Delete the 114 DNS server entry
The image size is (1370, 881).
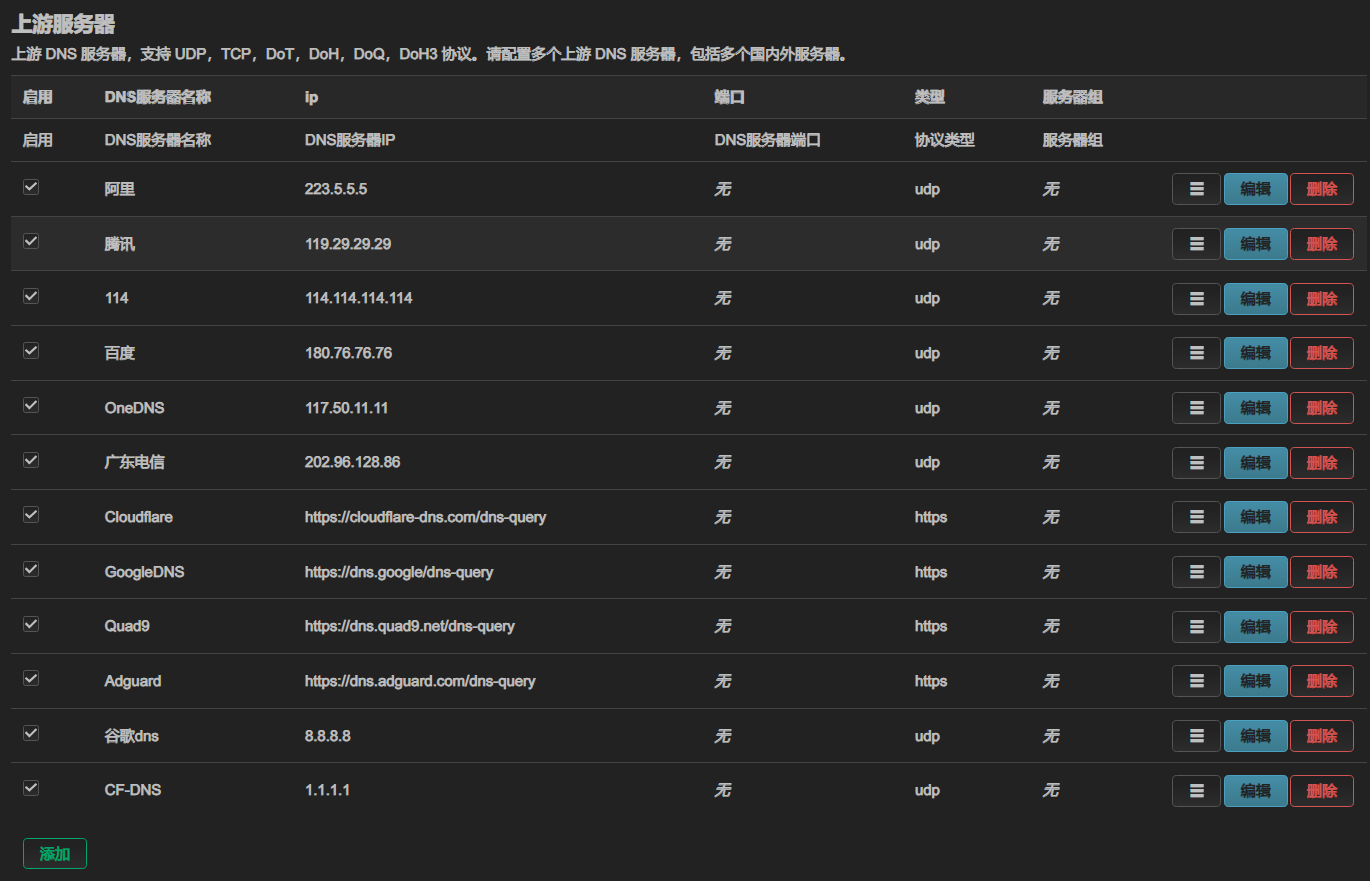click(1321, 298)
